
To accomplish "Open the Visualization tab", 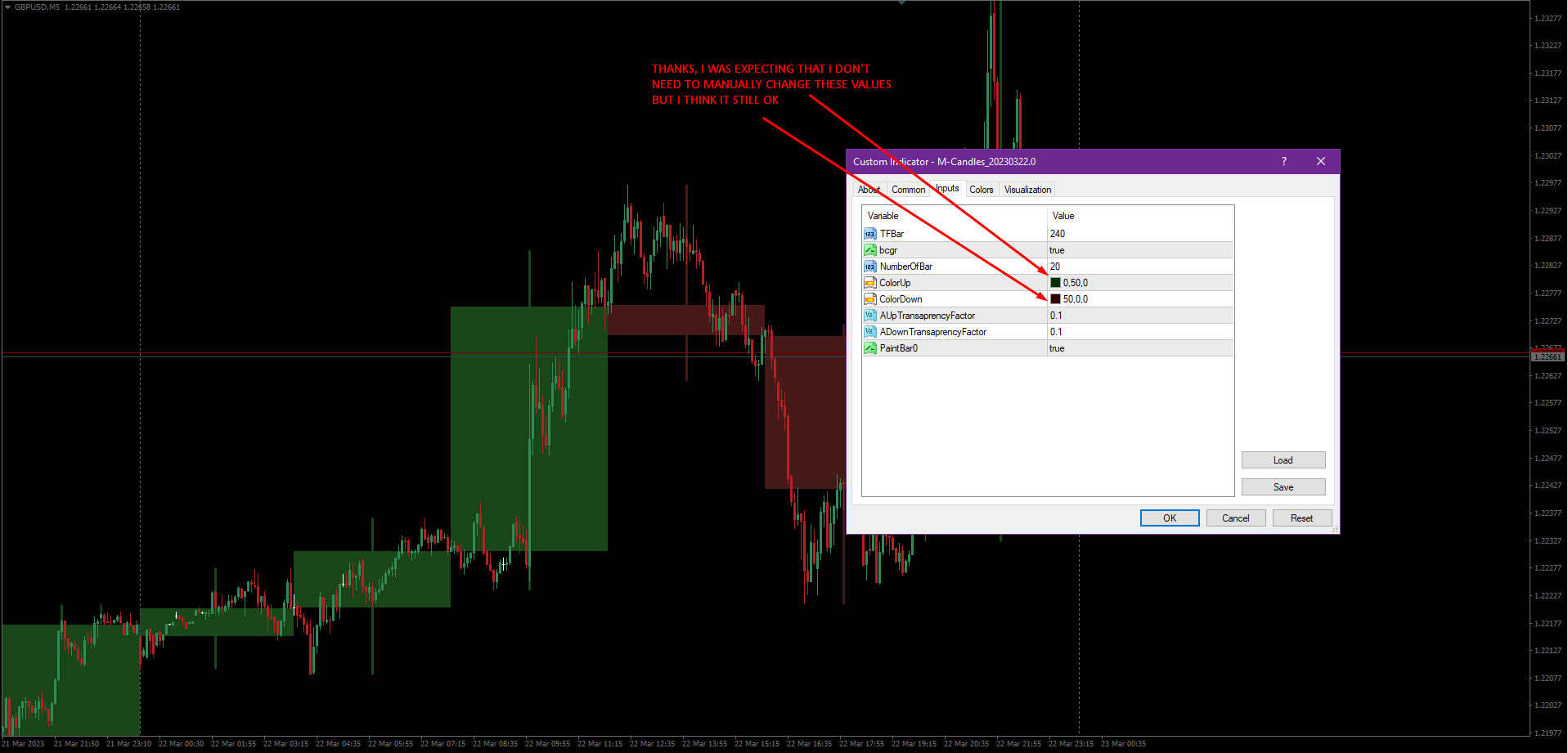I will point(1027,190).
